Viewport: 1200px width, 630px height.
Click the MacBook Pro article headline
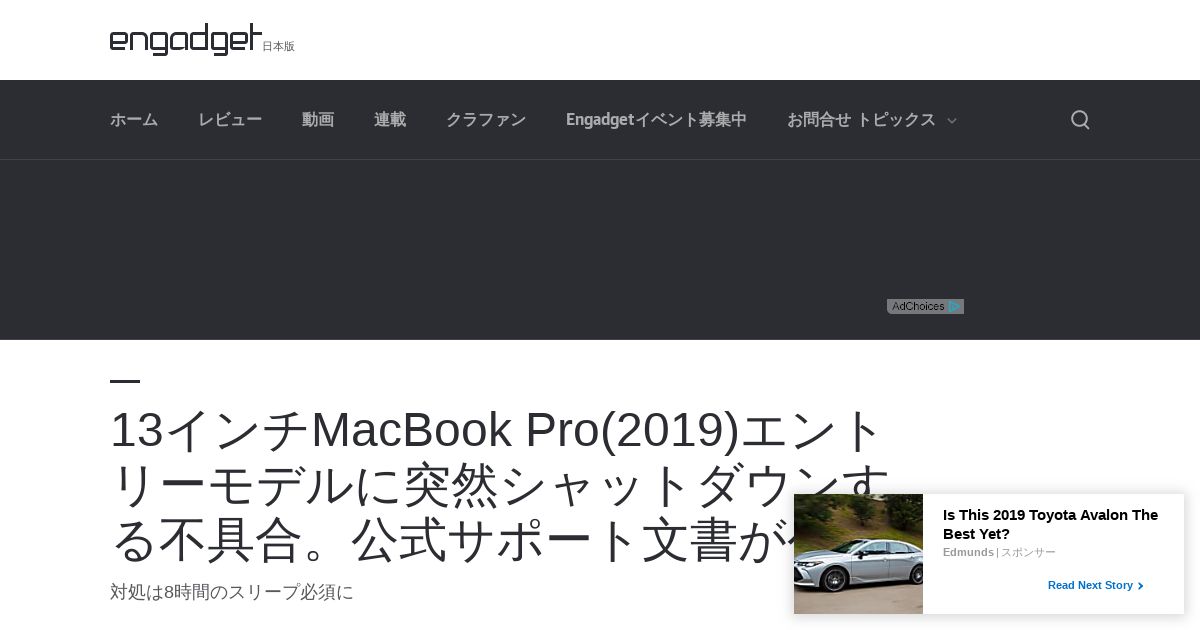pyautogui.click(x=500, y=485)
